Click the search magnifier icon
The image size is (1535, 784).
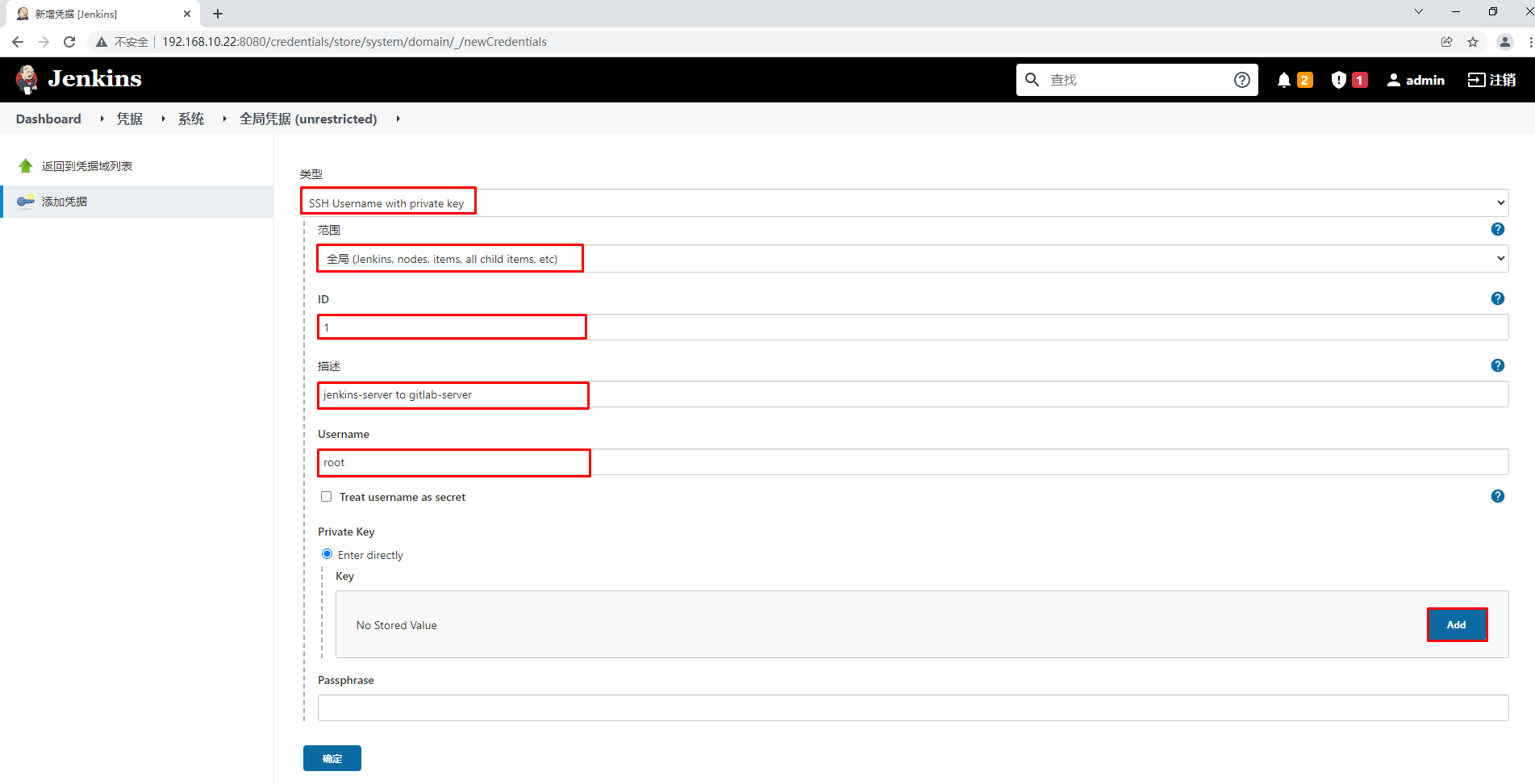tap(1032, 80)
